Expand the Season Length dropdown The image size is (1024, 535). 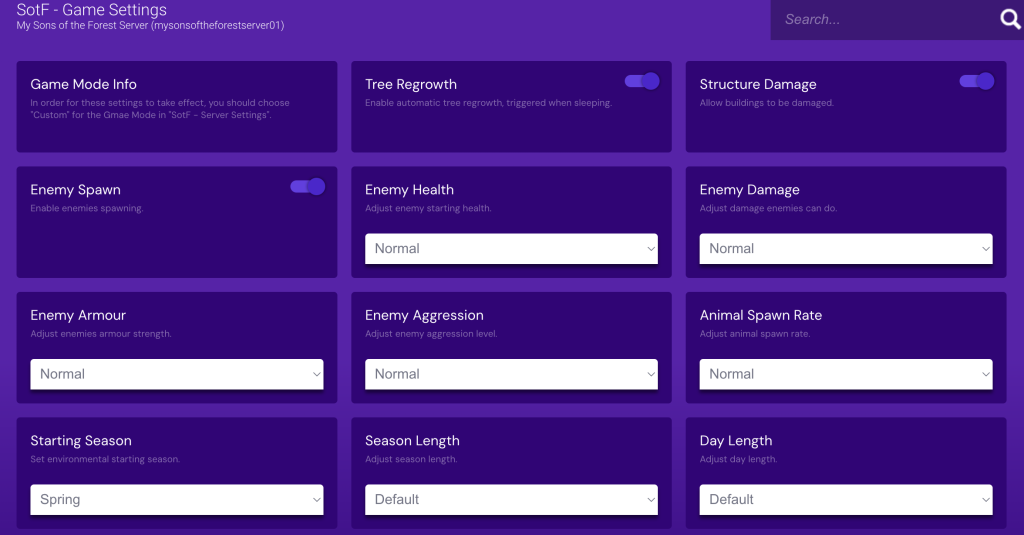pyautogui.click(x=511, y=500)
